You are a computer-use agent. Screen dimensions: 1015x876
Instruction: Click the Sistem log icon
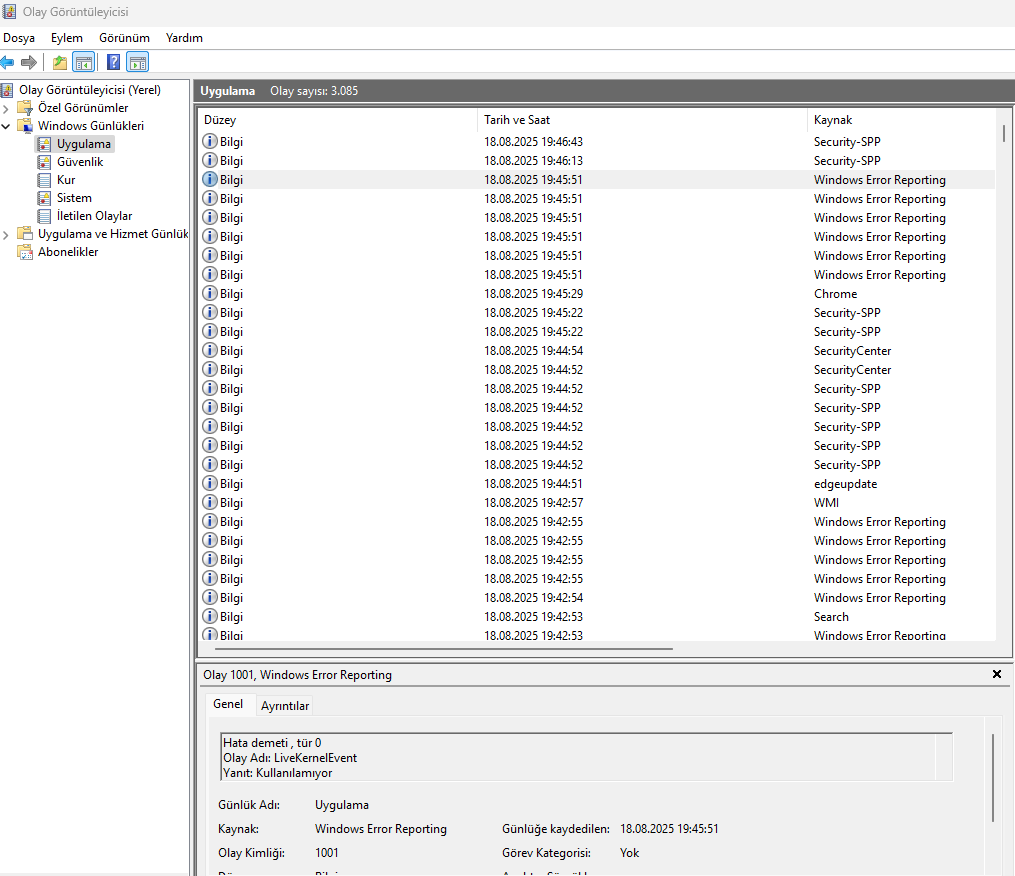[x=44, y=198]
